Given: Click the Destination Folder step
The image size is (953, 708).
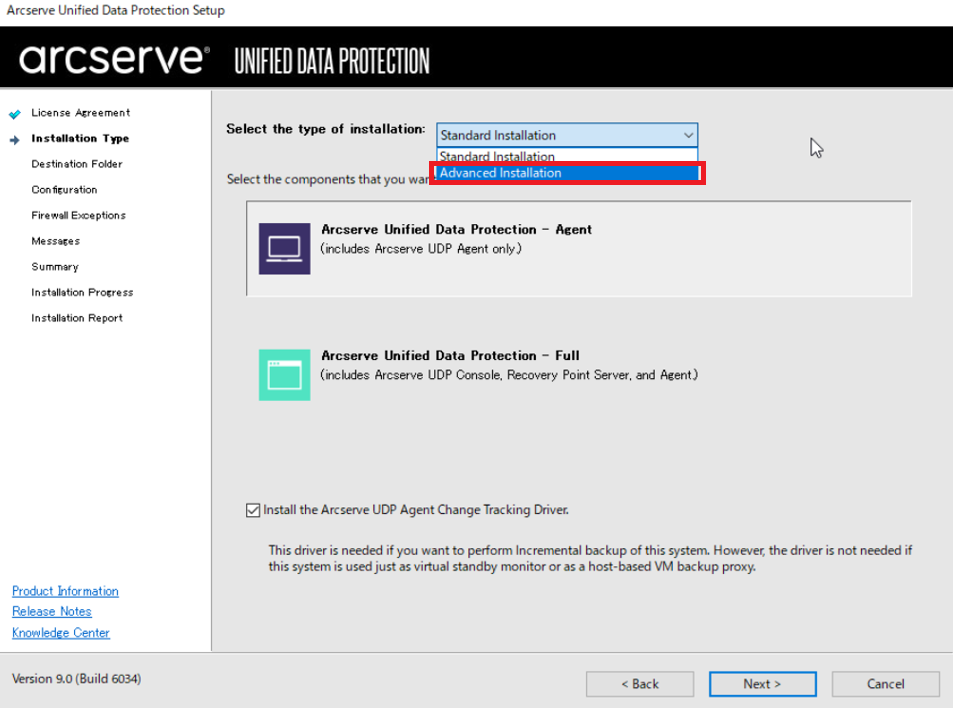Looking at the screenshot, I should click(x=77, y=164).
